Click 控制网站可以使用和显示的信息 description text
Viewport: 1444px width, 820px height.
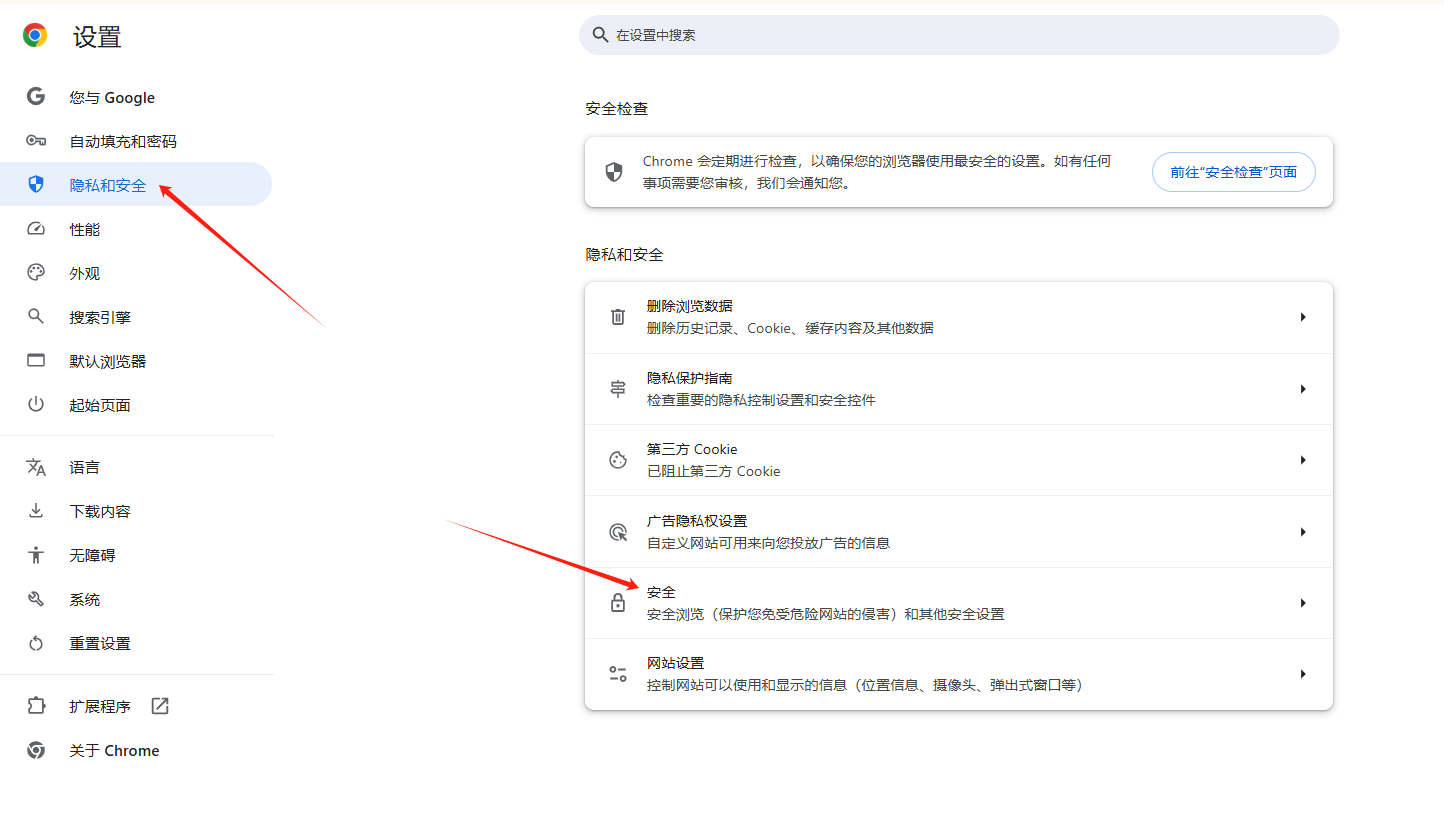pos(865,685)
